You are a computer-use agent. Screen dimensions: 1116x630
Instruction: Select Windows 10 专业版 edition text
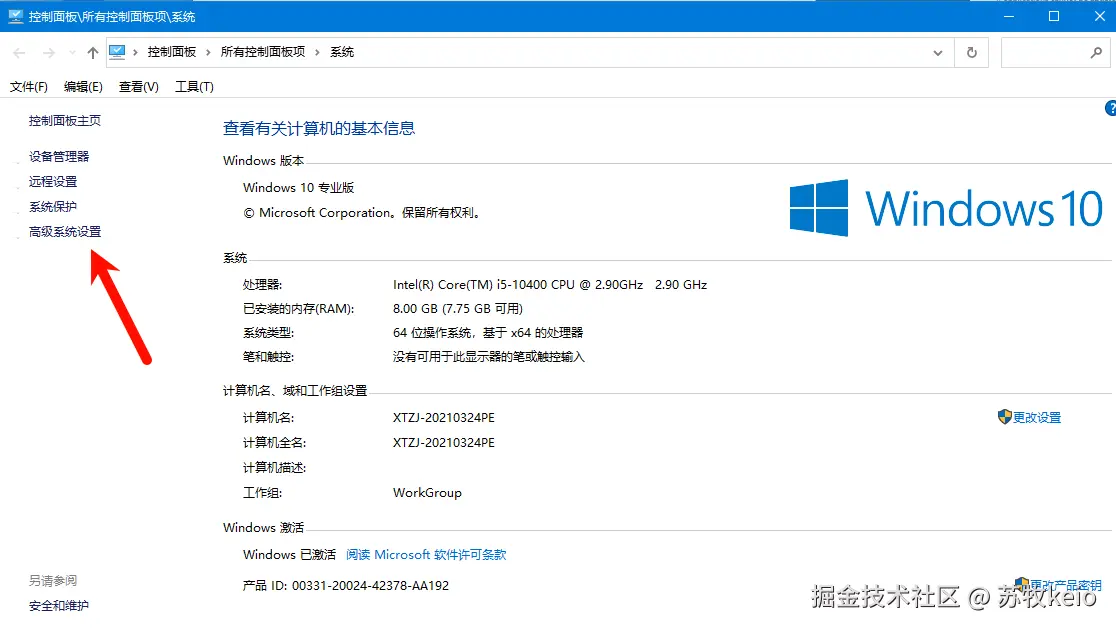click(x=298, y=188)
